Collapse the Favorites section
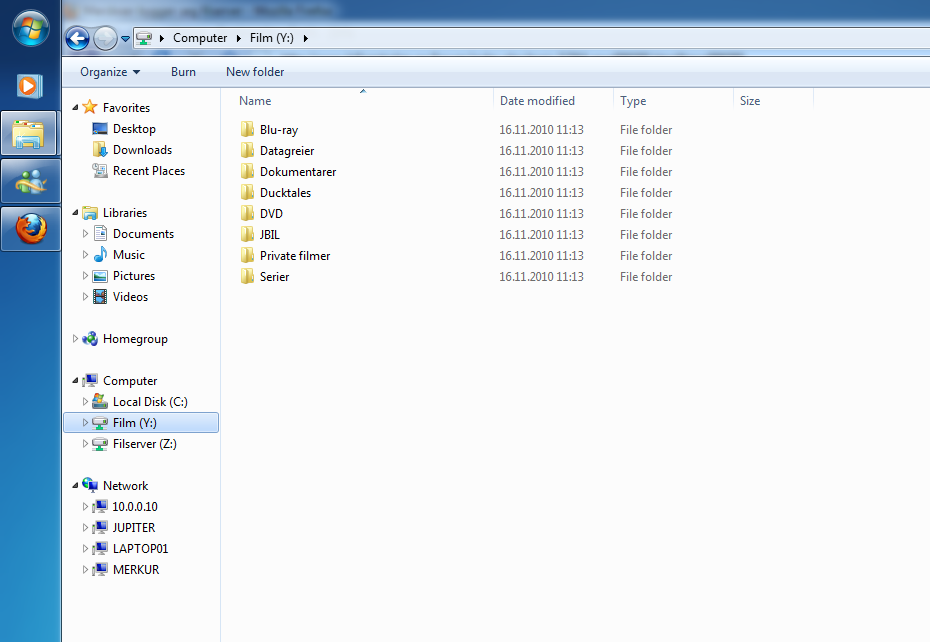The width and height of the screenshot is (930, 642). 75,107
